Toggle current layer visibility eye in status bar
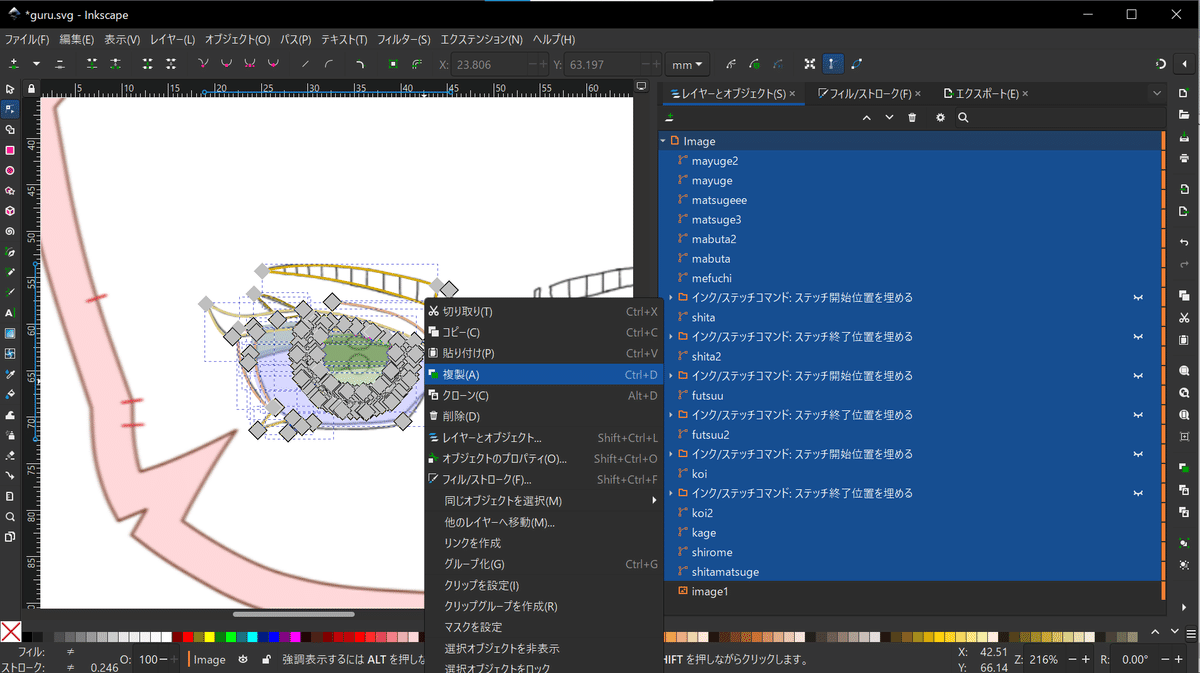Screen dimensions: 1200x673 point(243,659)
